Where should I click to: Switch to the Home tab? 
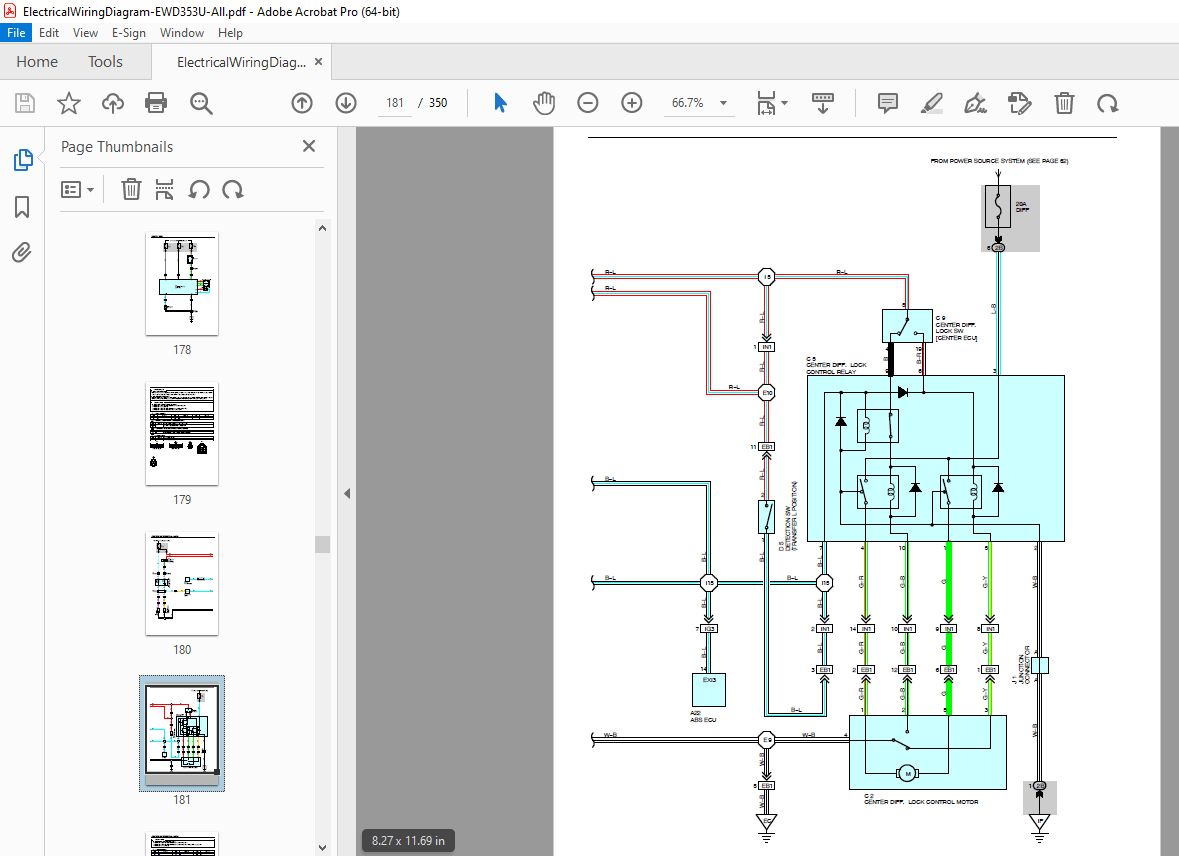[36, 61]
